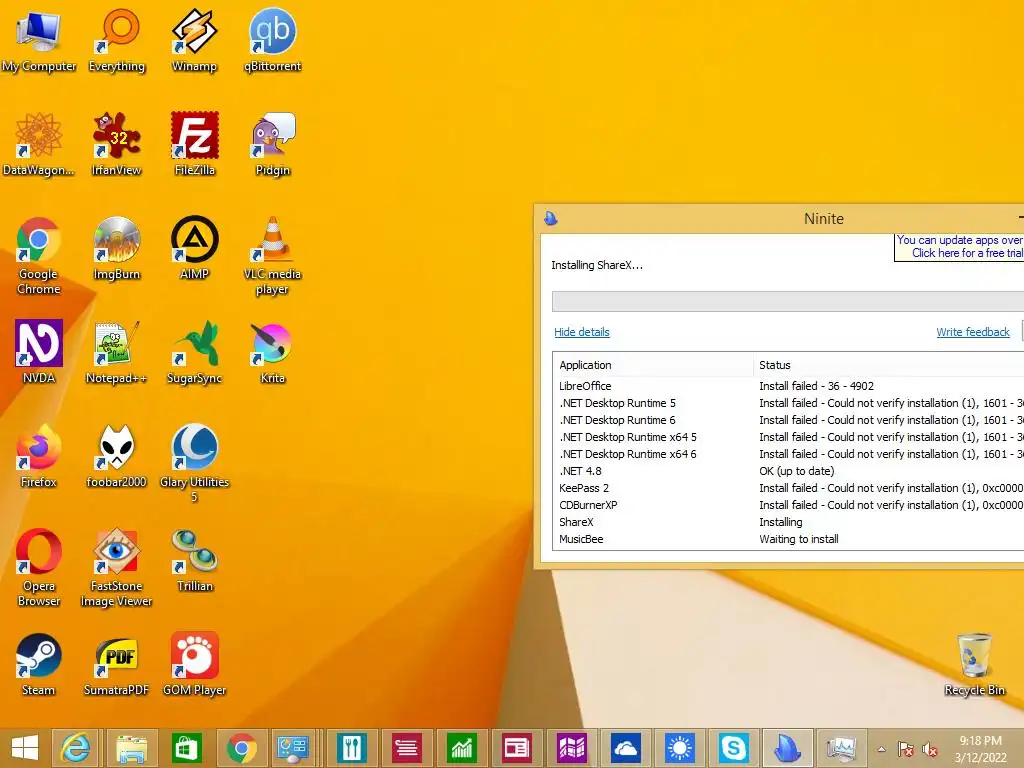Show hidden system tray icons
Screen dimensions: 1024x768
882,749
